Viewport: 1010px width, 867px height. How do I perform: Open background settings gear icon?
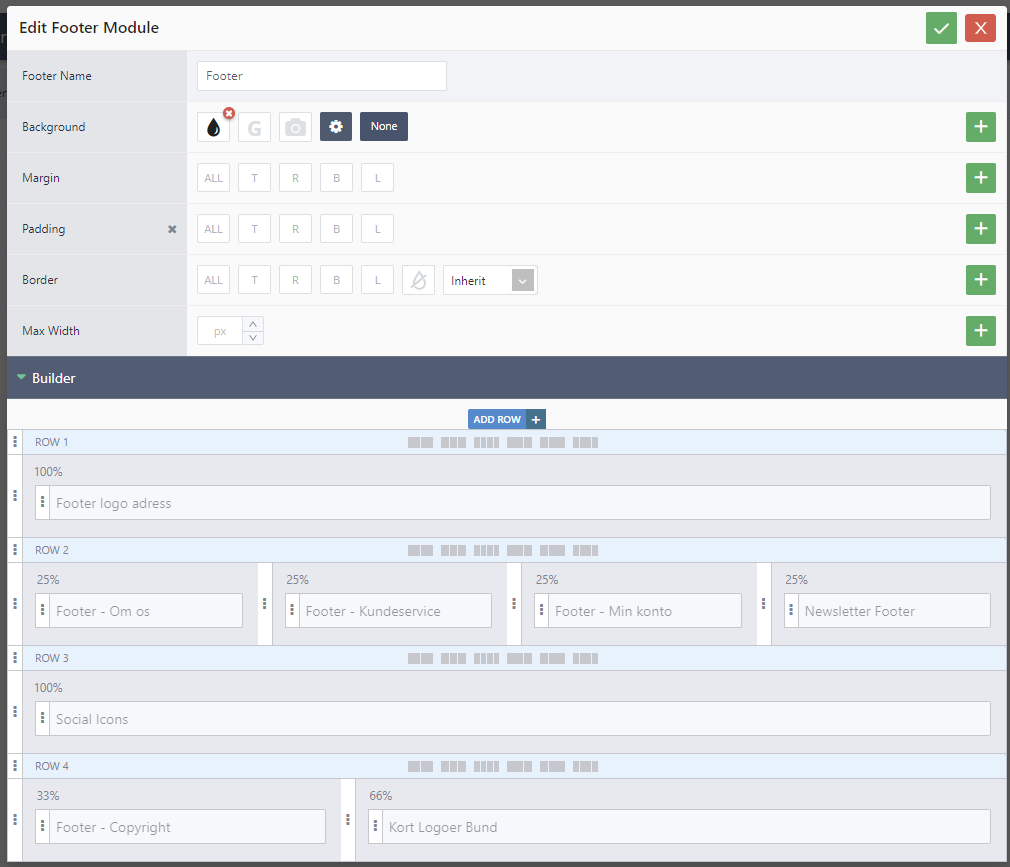tap(336, 127)
